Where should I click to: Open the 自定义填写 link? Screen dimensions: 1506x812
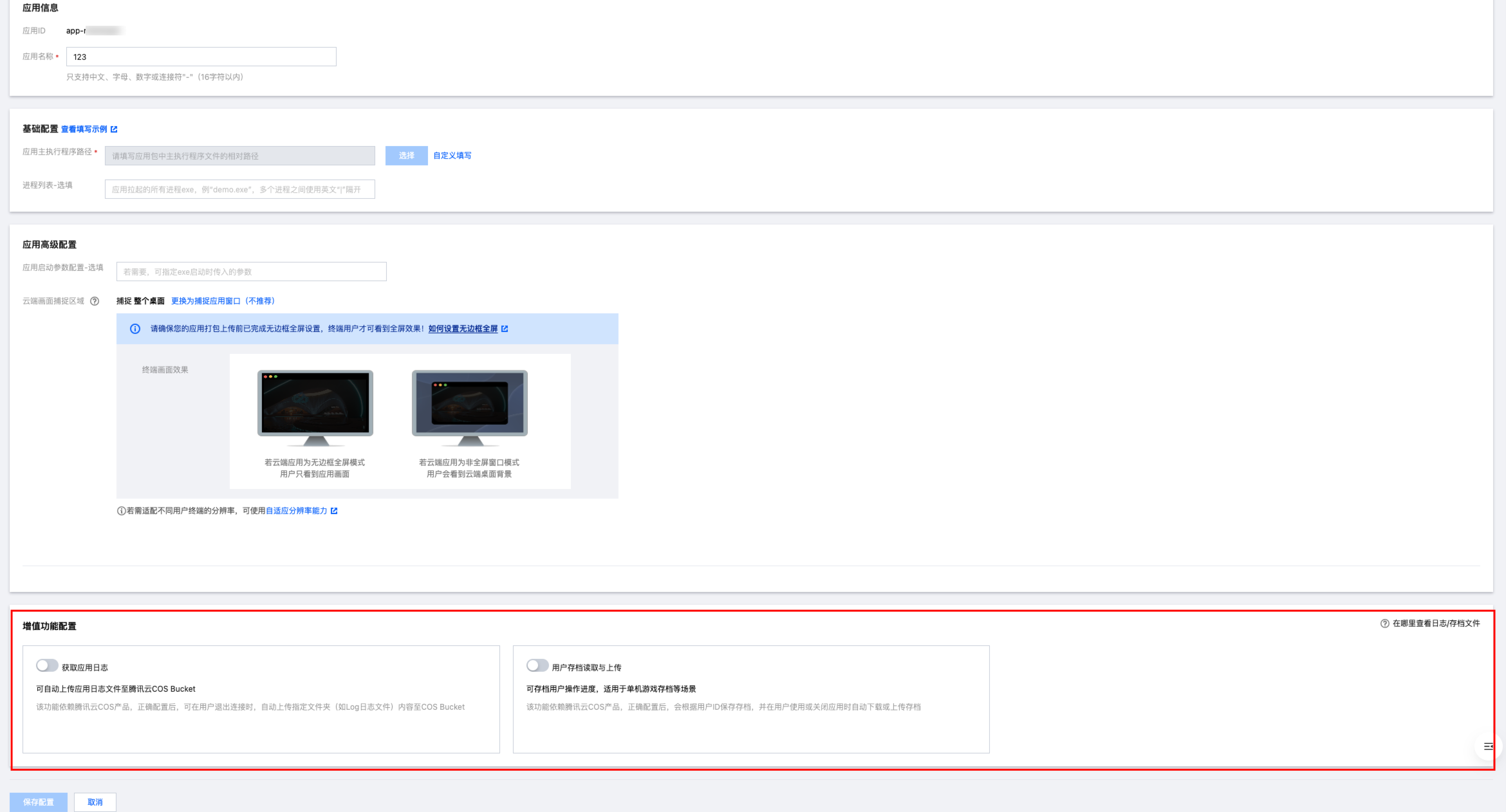pos(452,156)
